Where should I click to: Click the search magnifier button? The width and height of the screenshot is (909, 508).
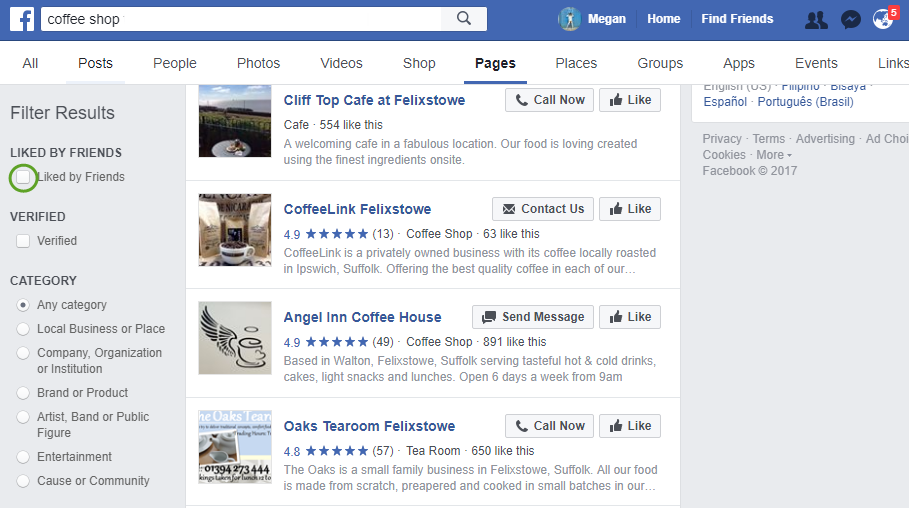coord(464,19)
